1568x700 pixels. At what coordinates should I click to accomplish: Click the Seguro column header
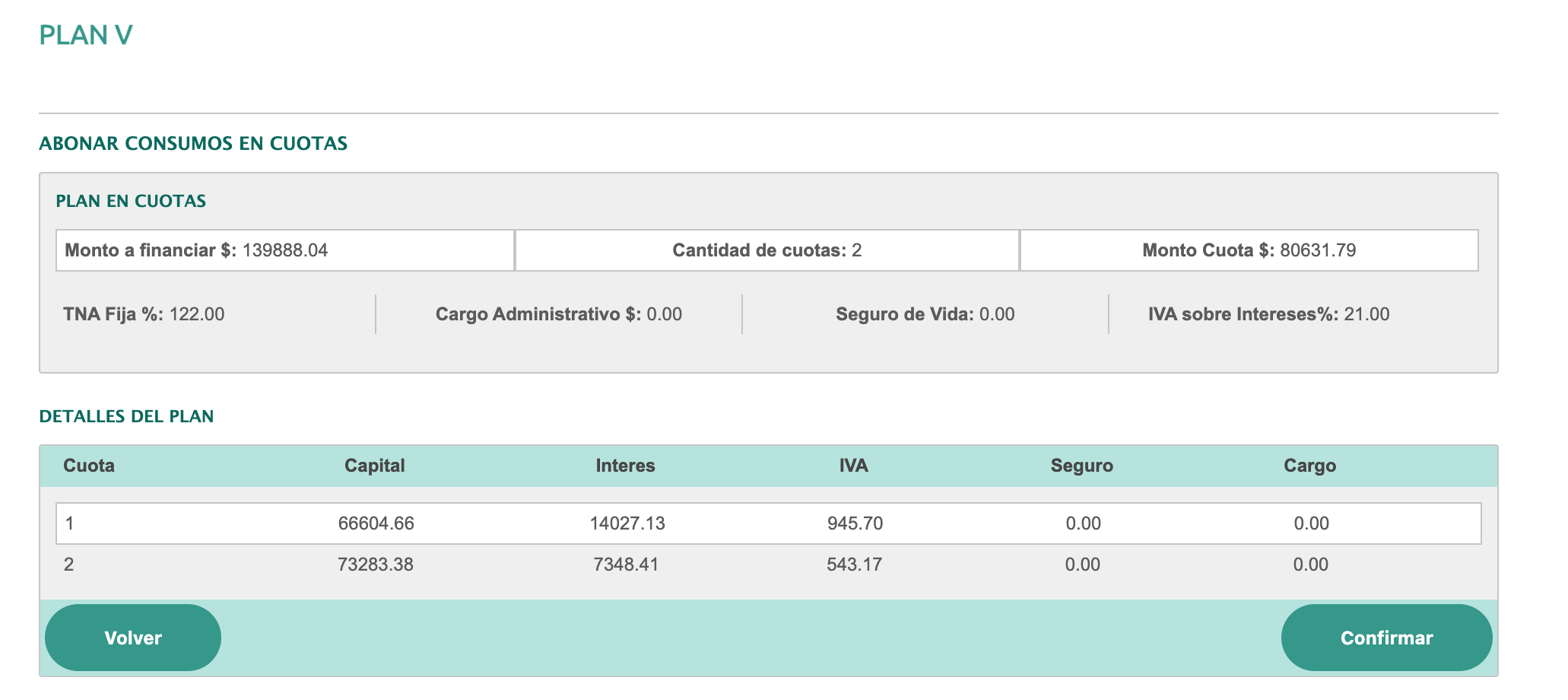1081,466
